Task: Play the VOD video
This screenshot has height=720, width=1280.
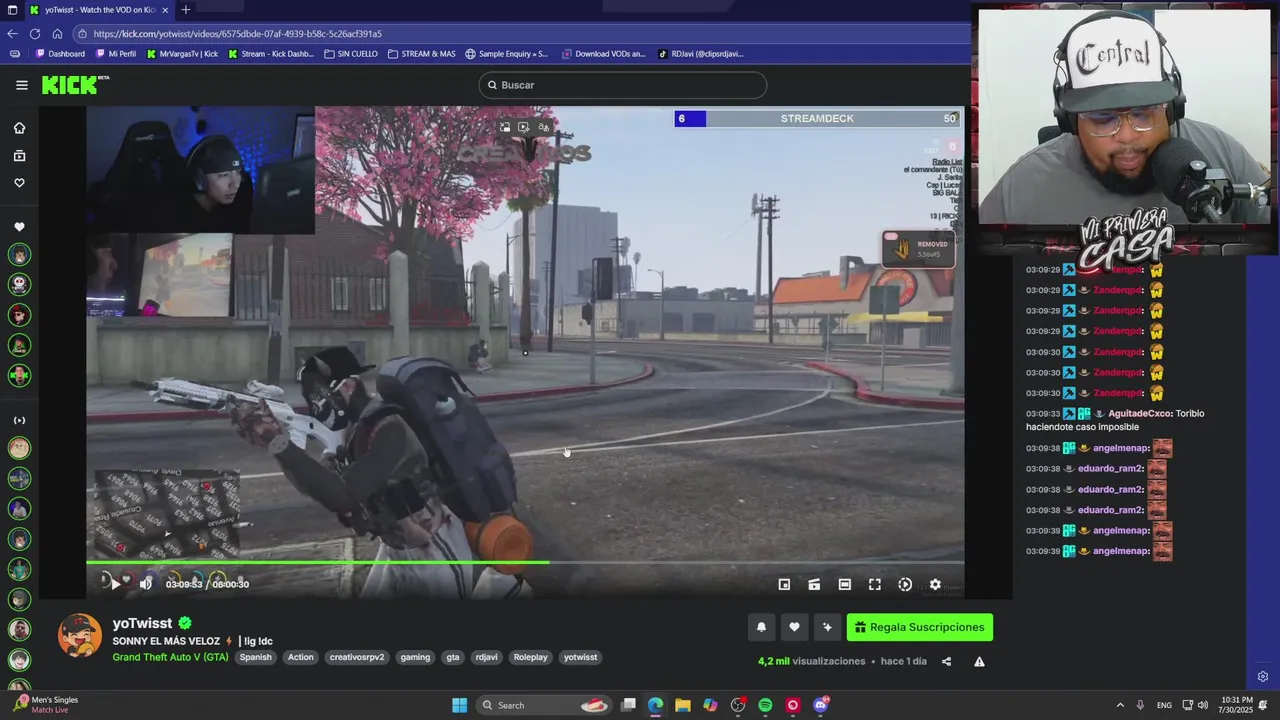Action: click(115, 584)
